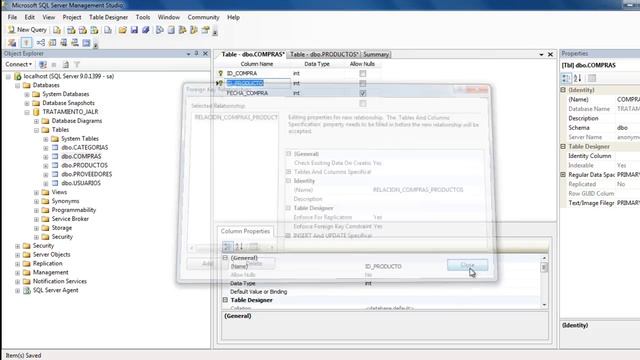The image size is (640, 360).
Task: Toggle Allow Nulls for ID_PRODUCTO
Action: (x=362, y=83)
